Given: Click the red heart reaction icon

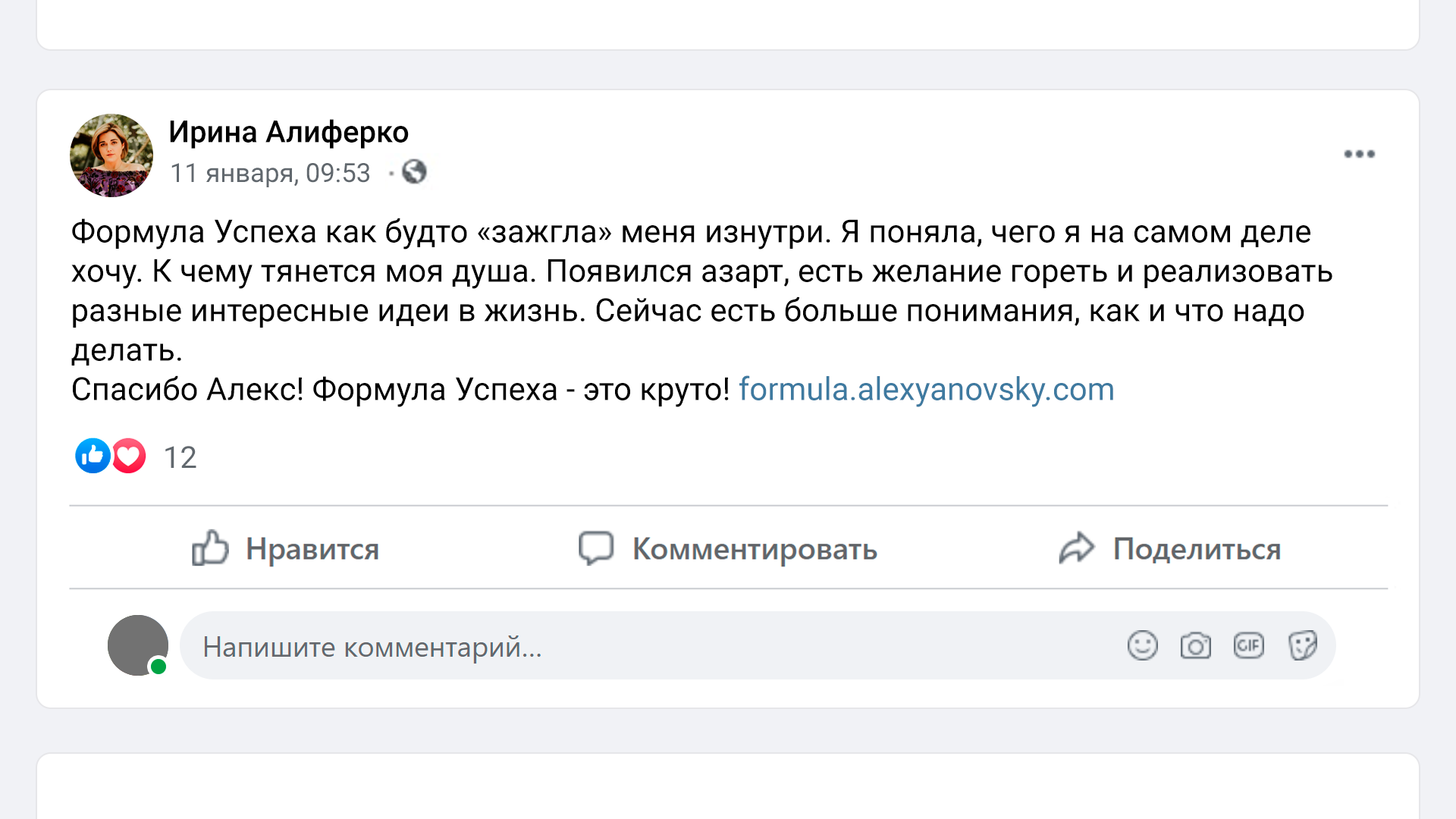Looking at the screenshot, I should [x=130, y=456].
